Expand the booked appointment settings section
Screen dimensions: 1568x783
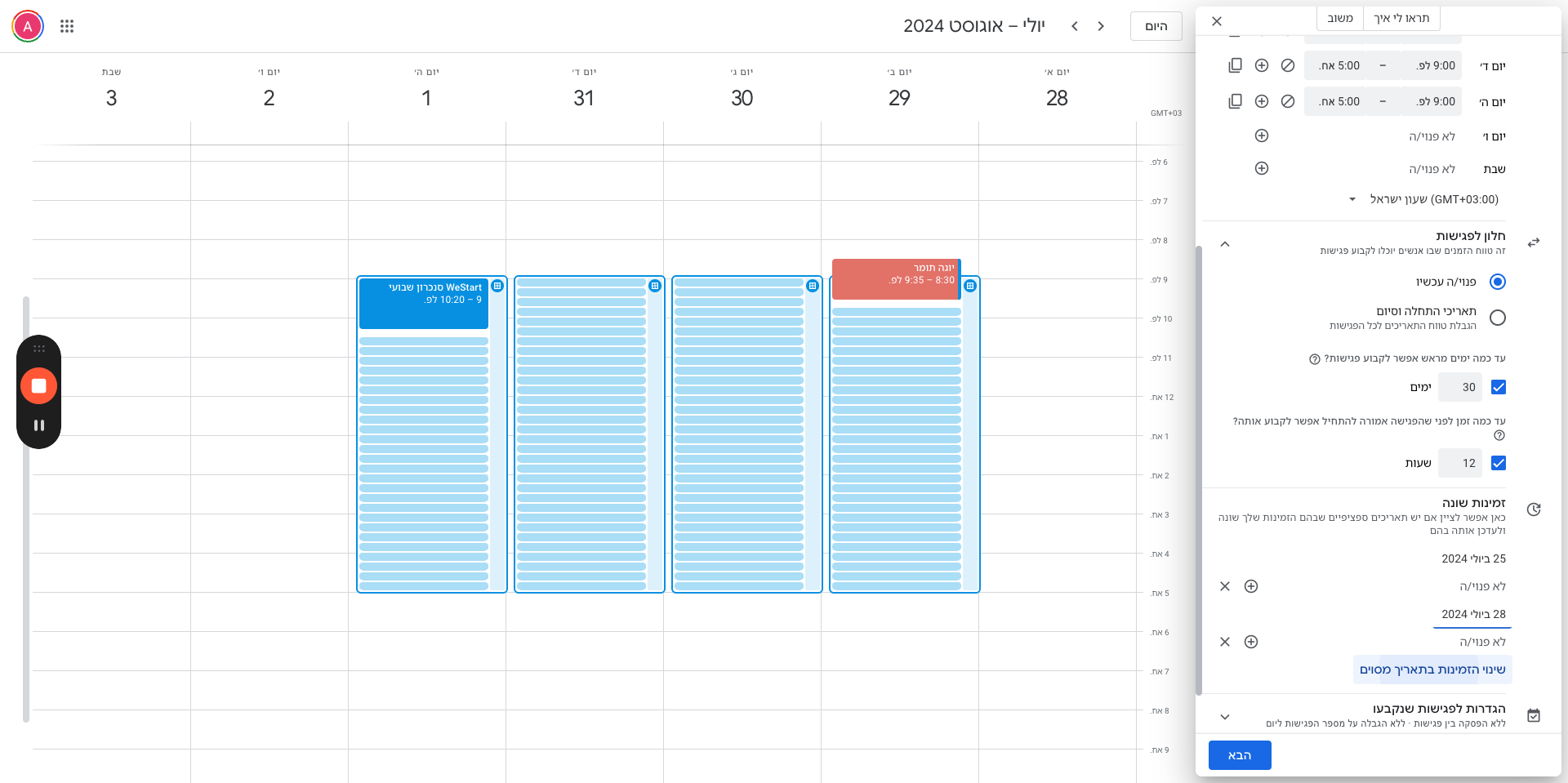click(x=1225, y=717)
